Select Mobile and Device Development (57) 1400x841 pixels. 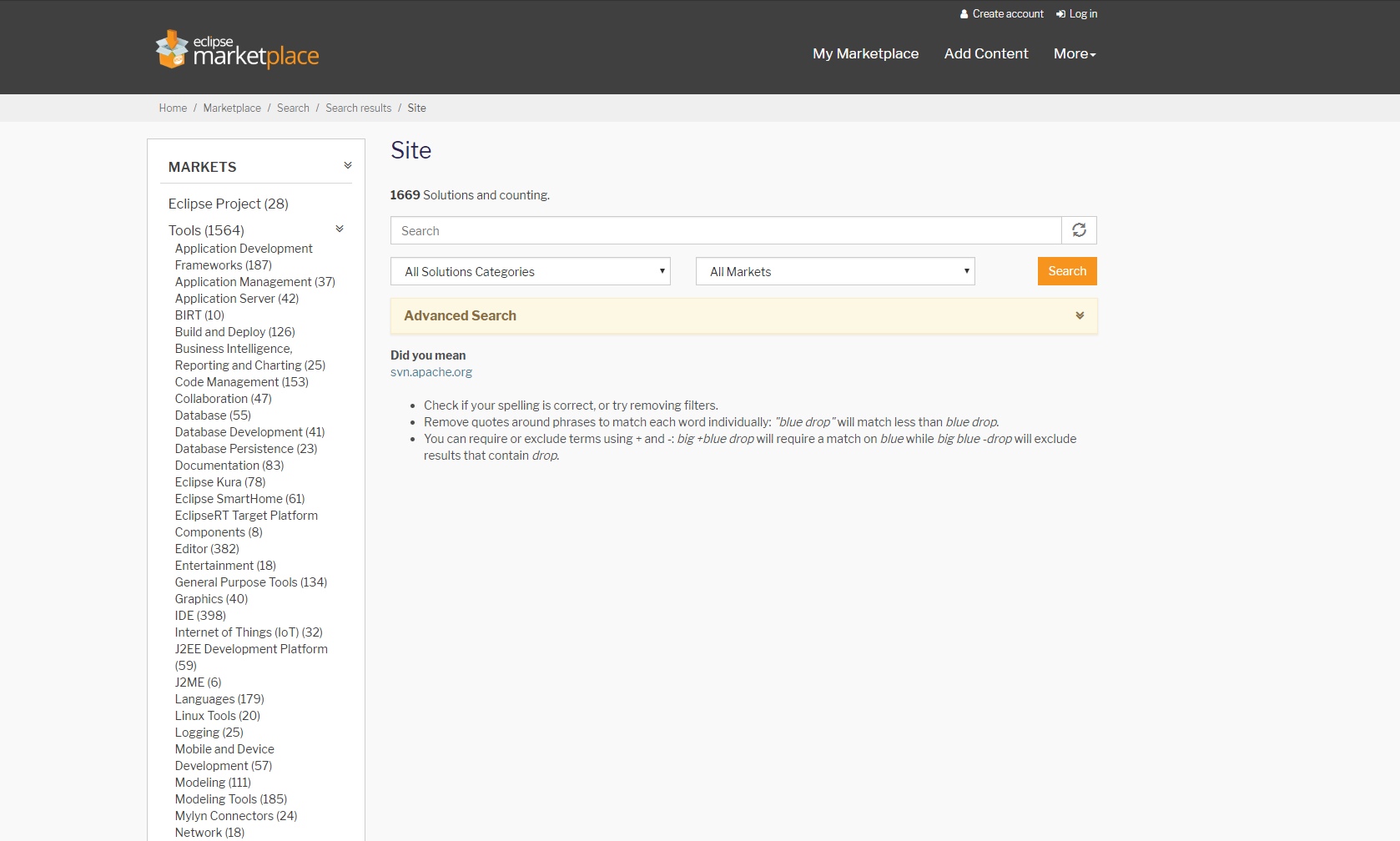224,758
